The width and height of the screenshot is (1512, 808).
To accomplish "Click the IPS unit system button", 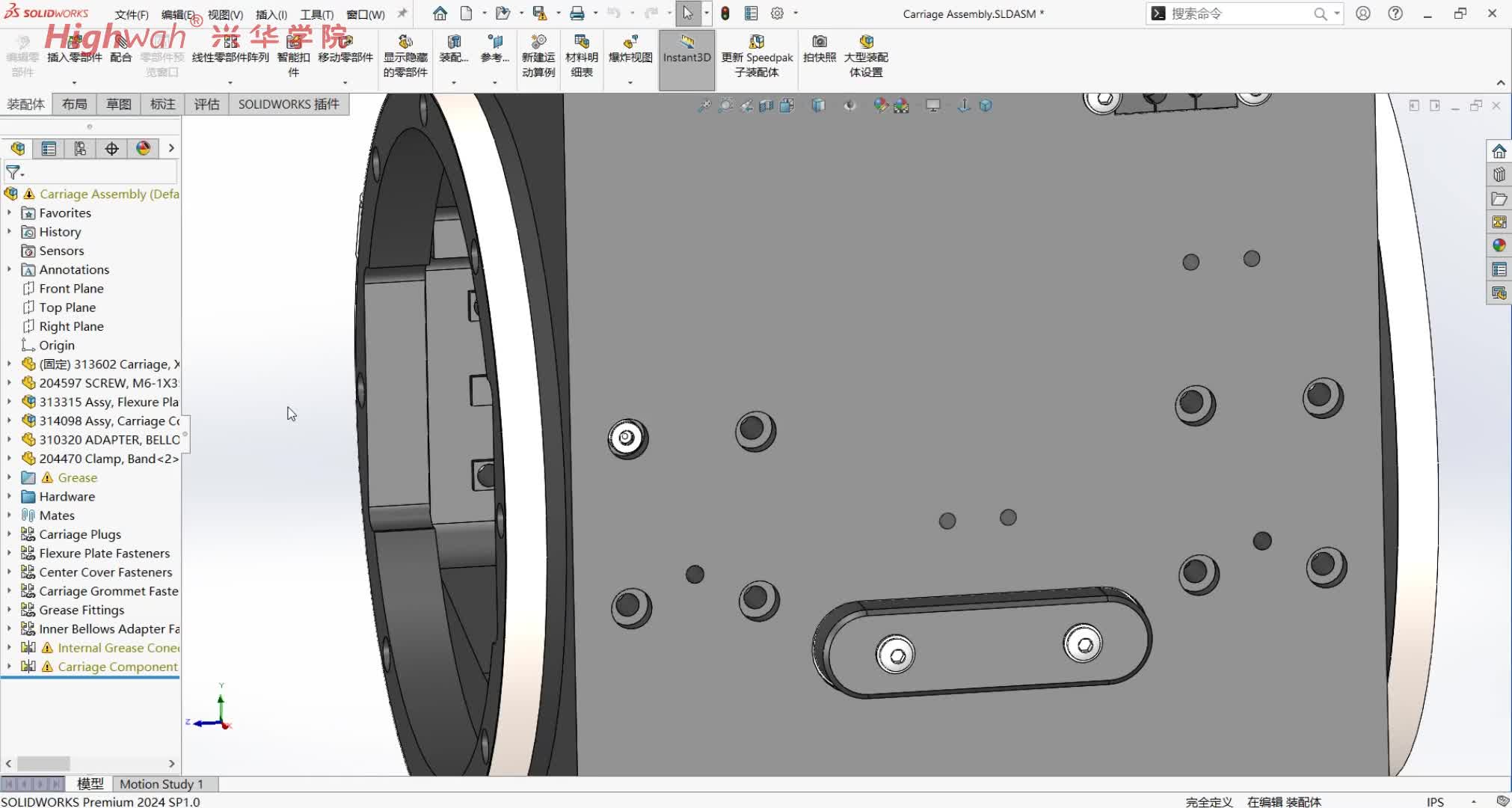I will (x=1434, y=801).
